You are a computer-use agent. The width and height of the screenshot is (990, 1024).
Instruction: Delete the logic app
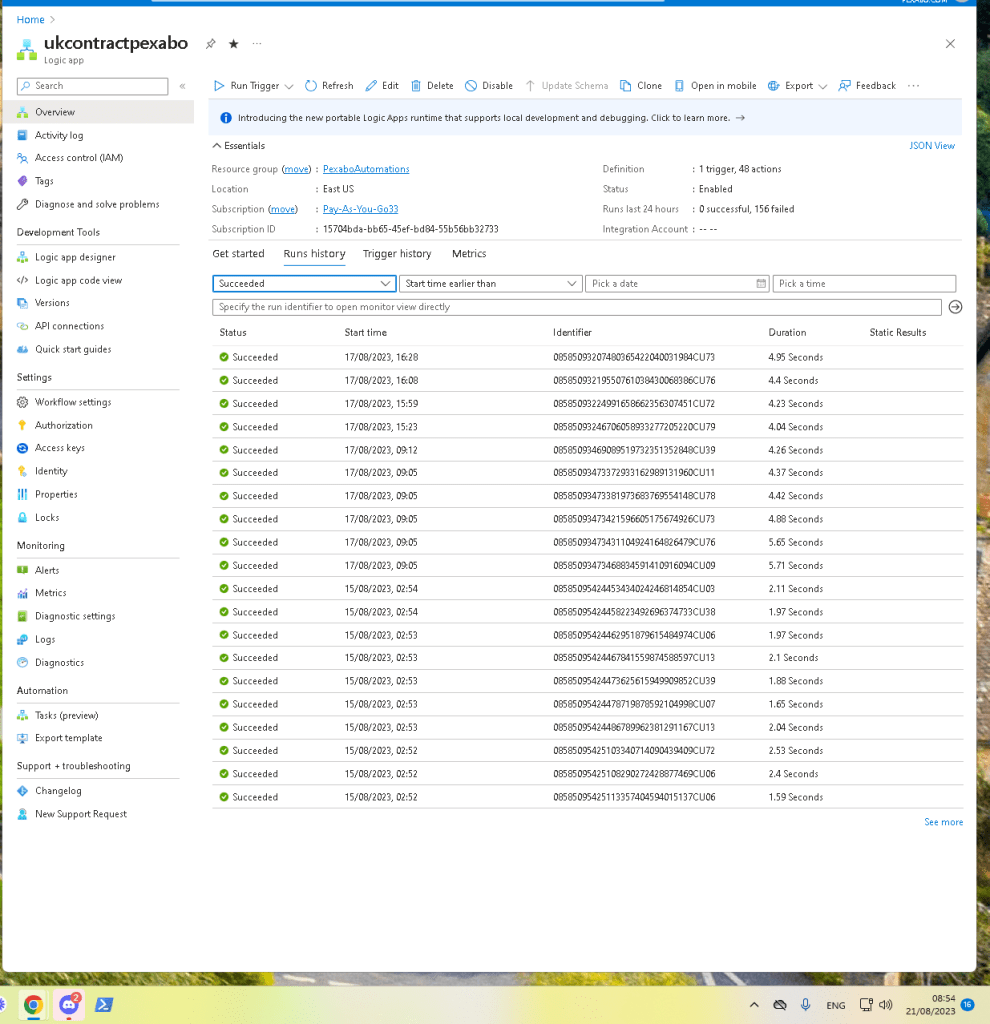[x=432, y=86]
